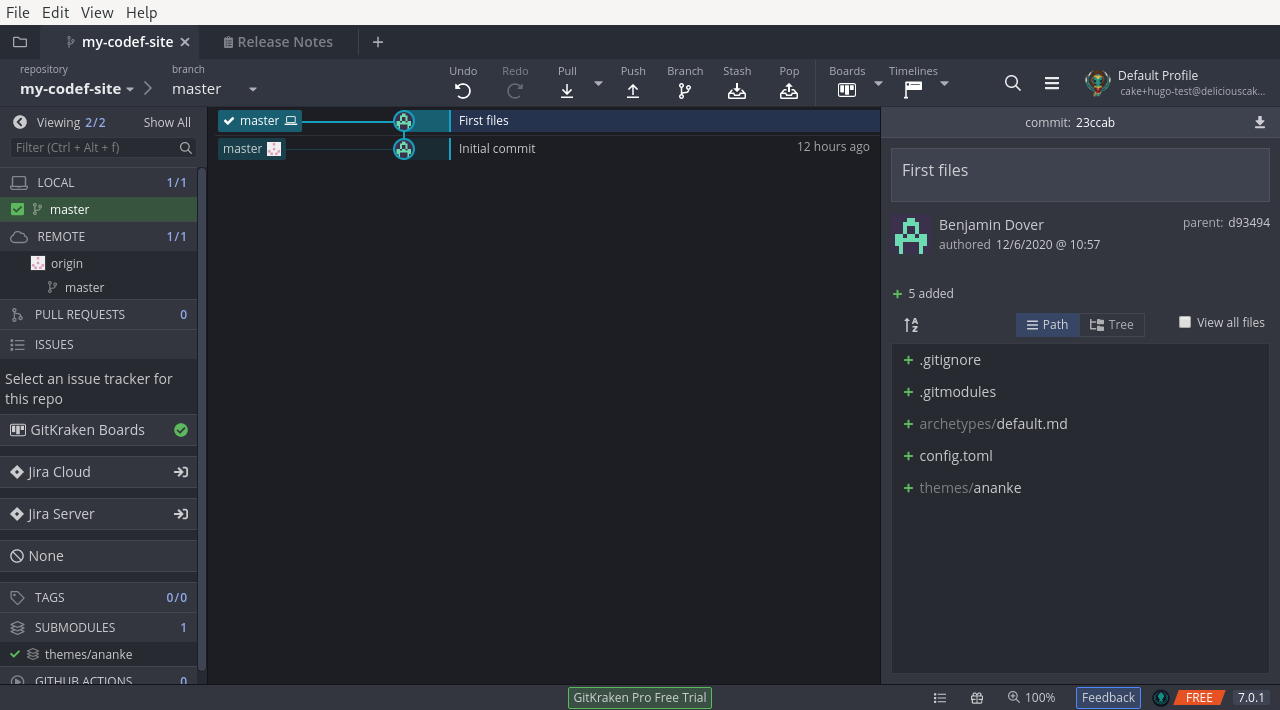Open the View menu
1280x710 pixels.
coord(97,12)
